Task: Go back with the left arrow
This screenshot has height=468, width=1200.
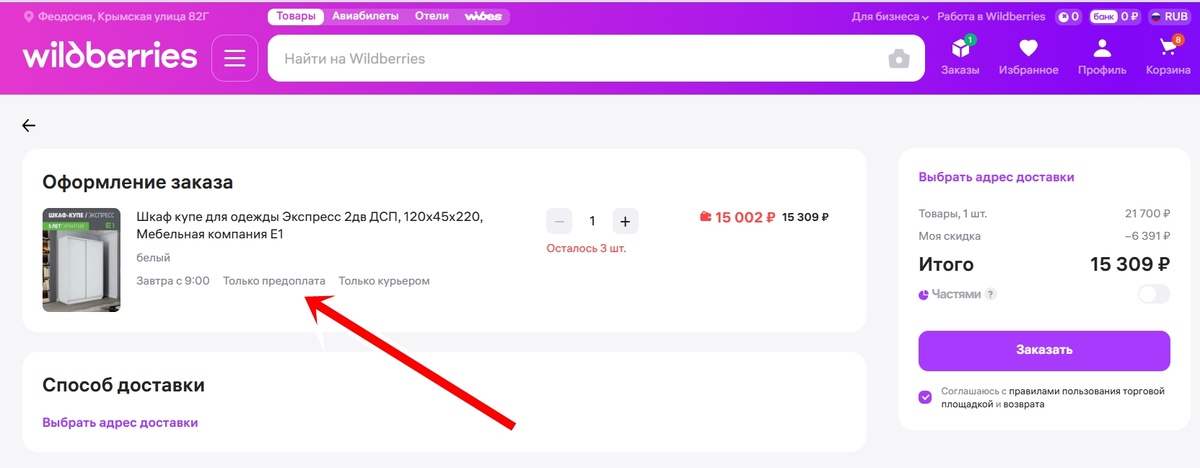Action: coord(29,125)
